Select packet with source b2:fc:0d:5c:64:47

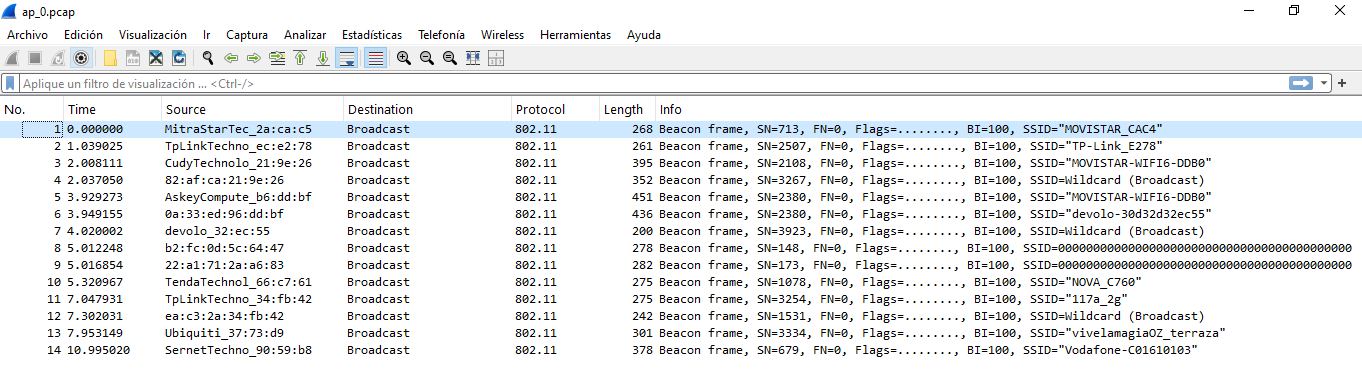point(680,248)
